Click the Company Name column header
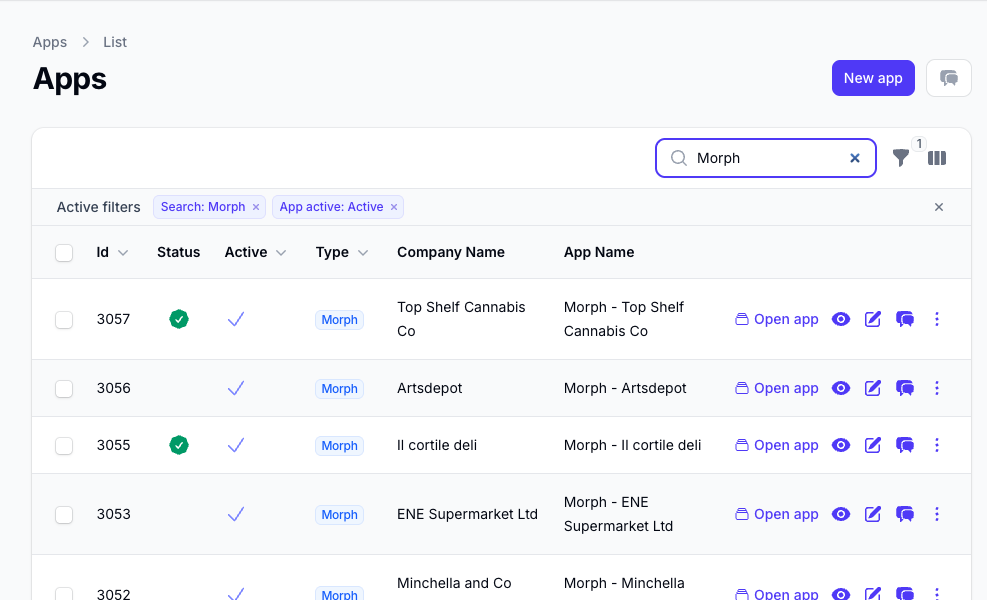This screenshot has width=987, height=600. (451, 252)
